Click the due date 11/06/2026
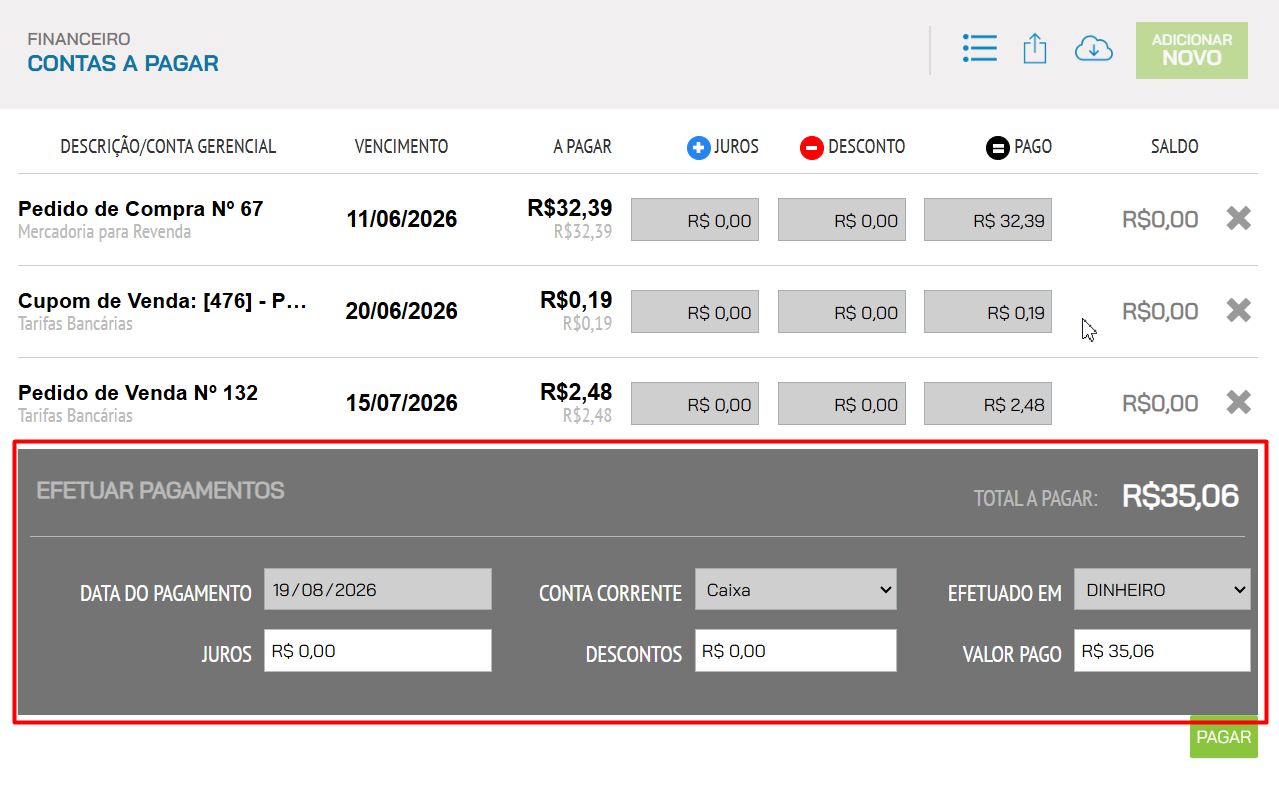 [402, 219]
